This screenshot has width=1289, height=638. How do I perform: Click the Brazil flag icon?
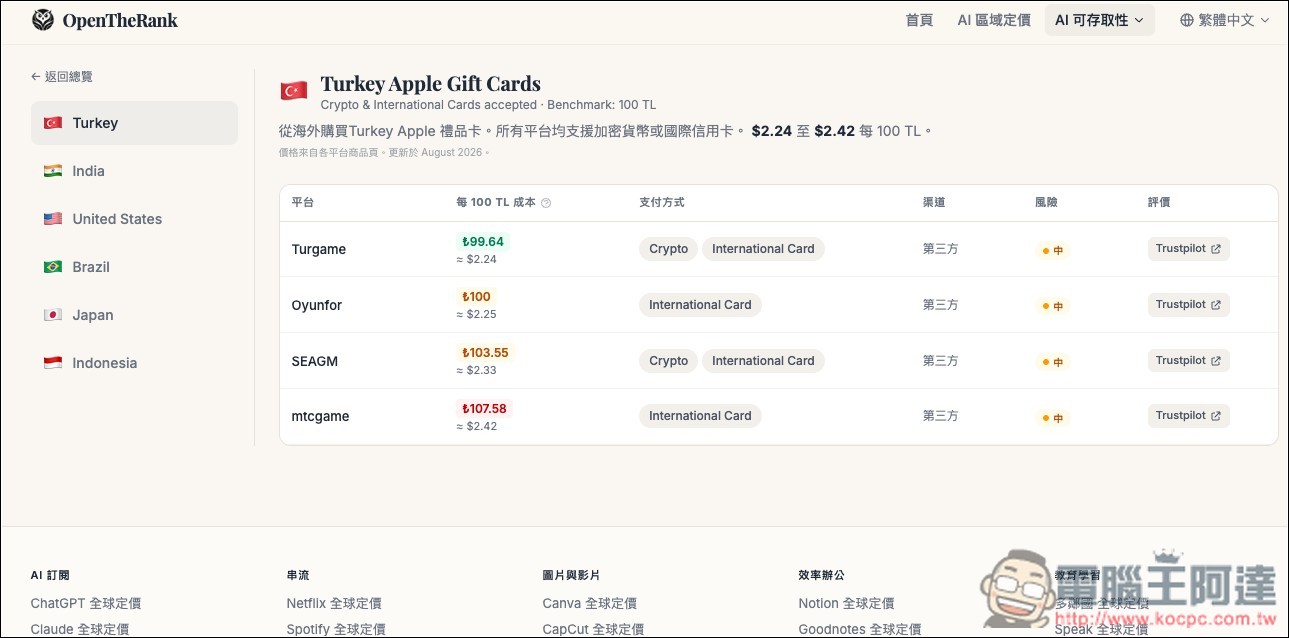pyautogui.click(x=52, y=267)
